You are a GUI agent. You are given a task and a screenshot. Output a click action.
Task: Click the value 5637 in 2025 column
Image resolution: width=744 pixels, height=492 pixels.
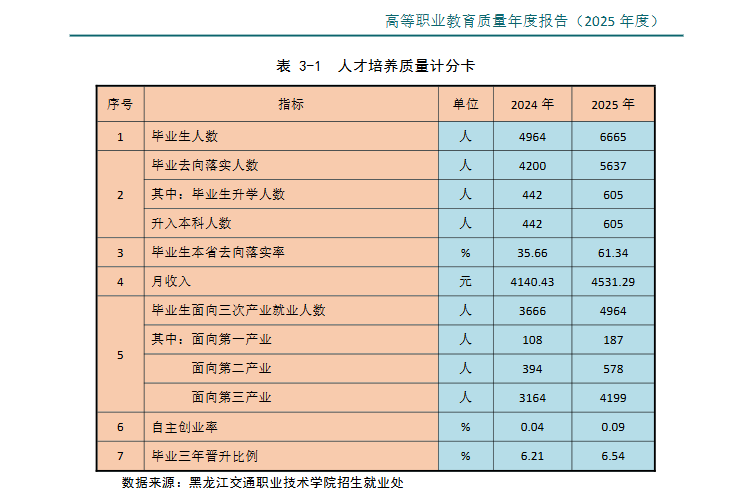[613, 166]
